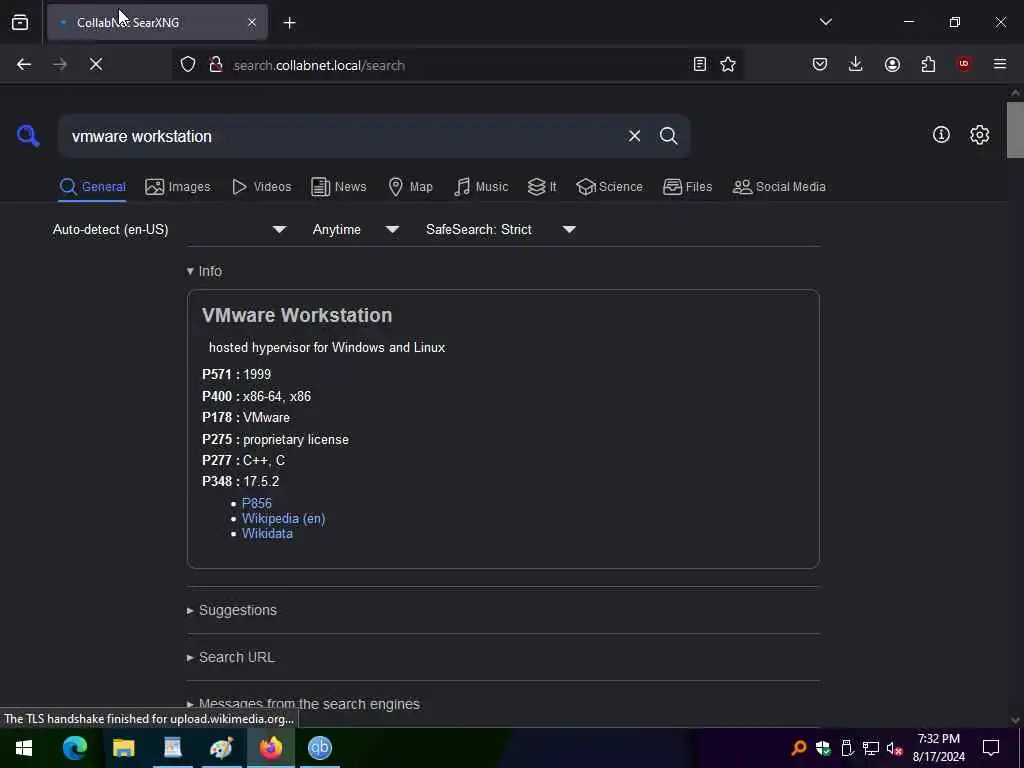Open the P856 link
This screenshot has height=768, width=1024.
257,503
